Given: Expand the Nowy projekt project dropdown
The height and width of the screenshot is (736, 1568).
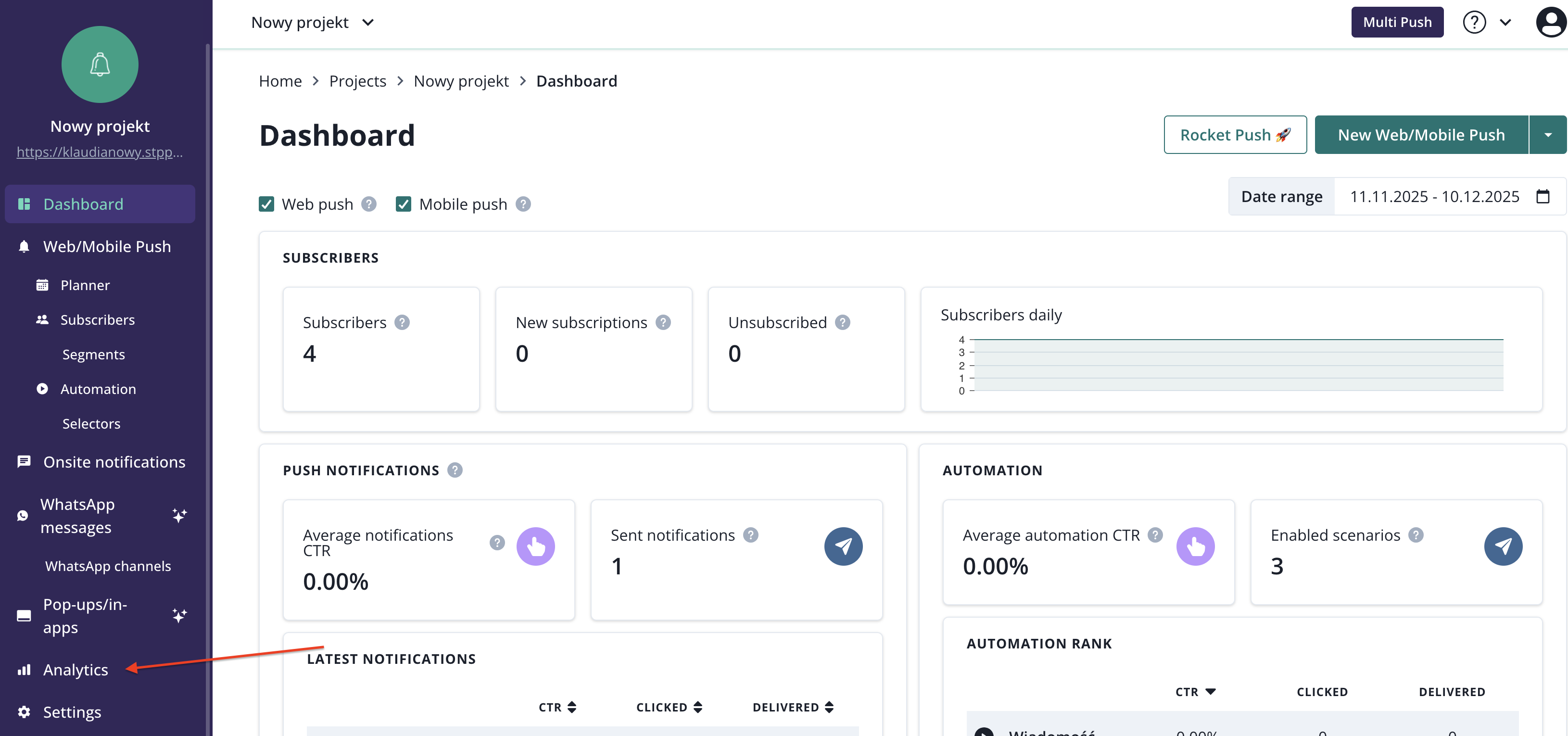Looking at the screenshot, I should [x=313, y=23].
